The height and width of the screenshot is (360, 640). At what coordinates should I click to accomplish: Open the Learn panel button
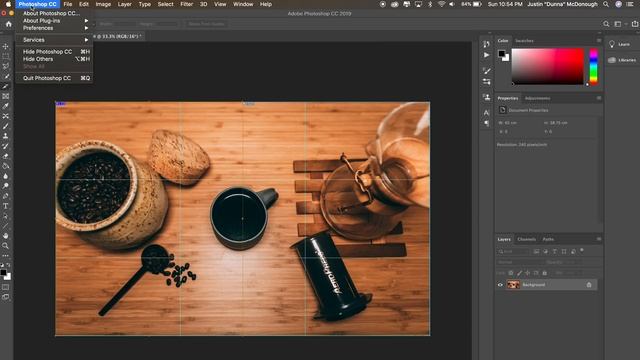click(x=620, y=44)
